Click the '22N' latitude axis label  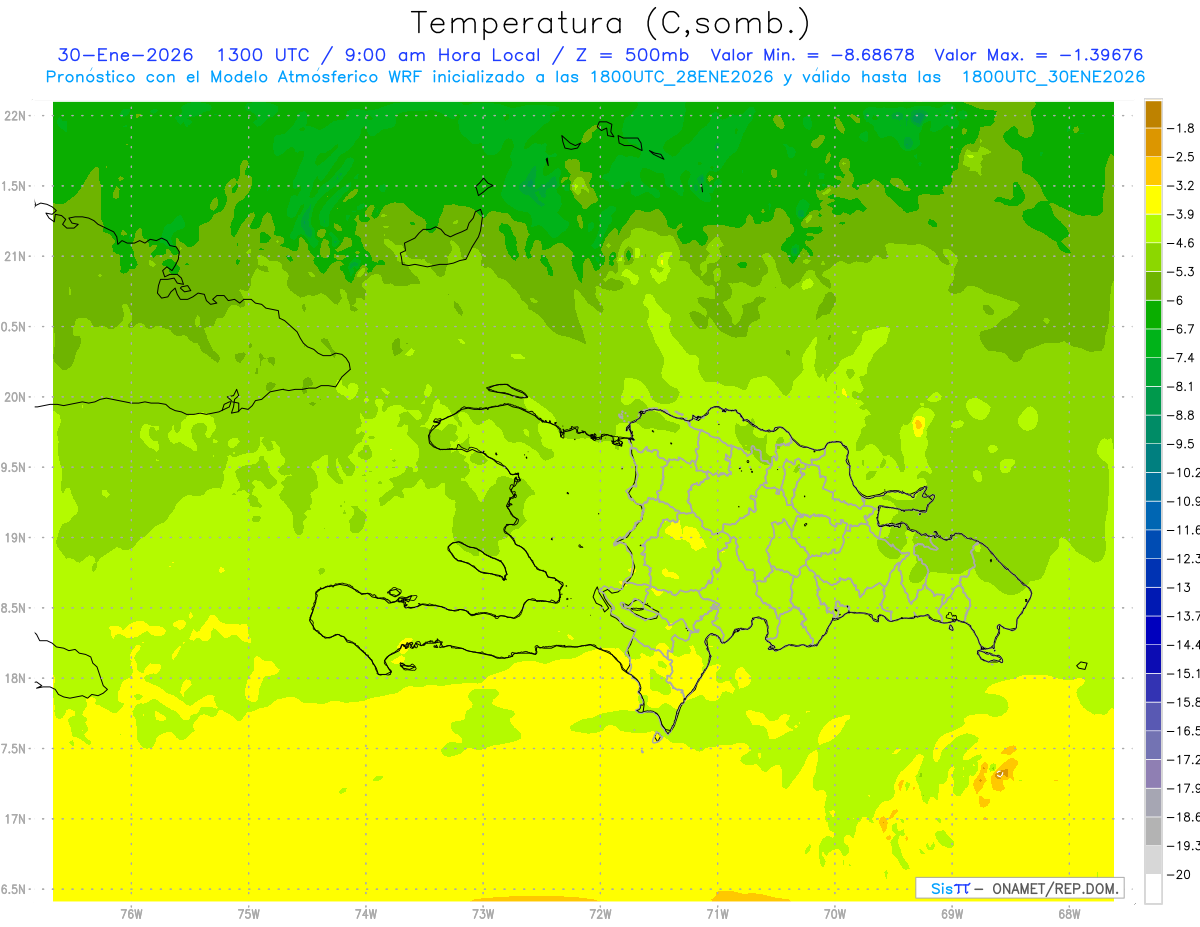point(15,116)
